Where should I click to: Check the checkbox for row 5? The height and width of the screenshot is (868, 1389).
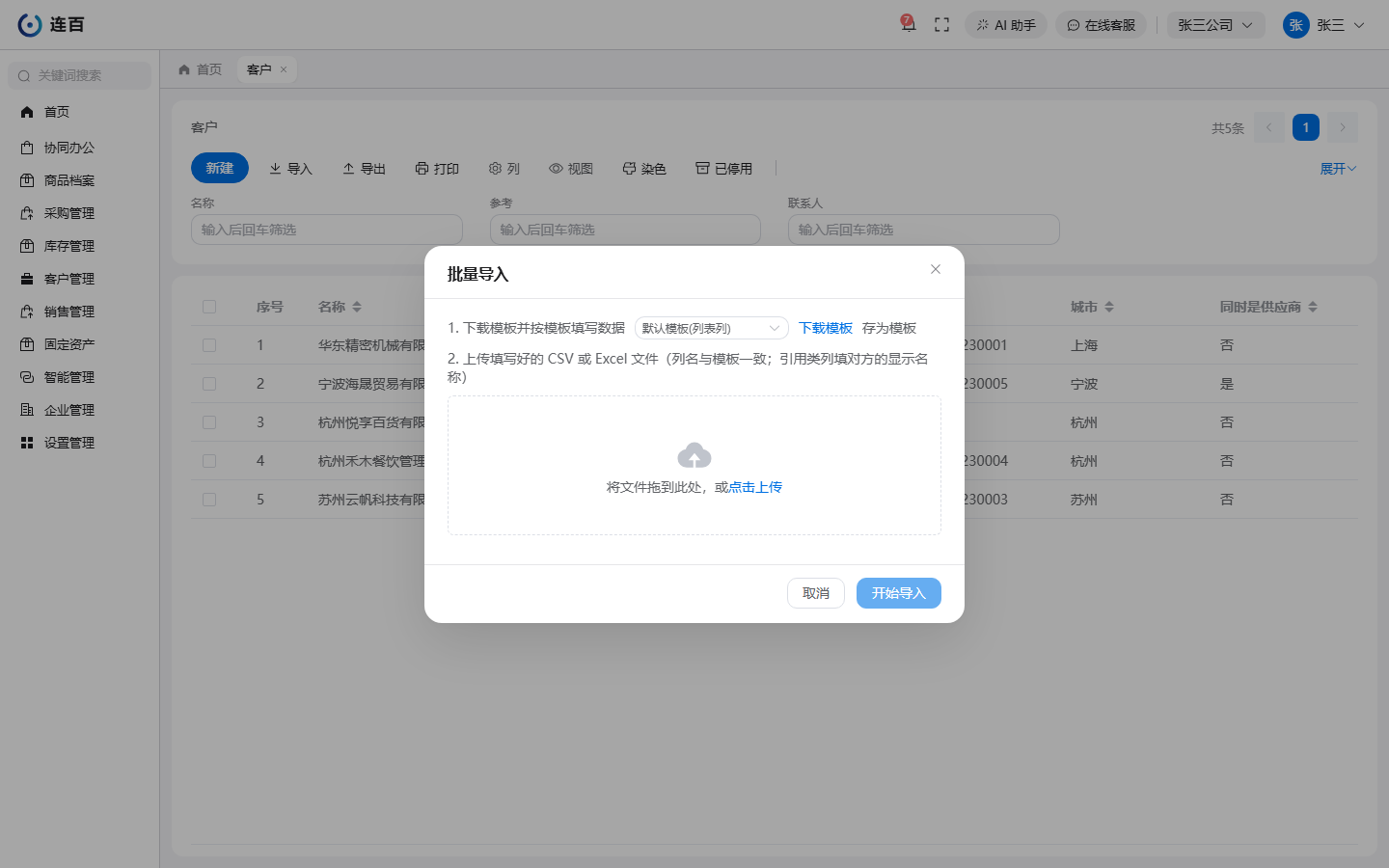[x=209, y=500]
